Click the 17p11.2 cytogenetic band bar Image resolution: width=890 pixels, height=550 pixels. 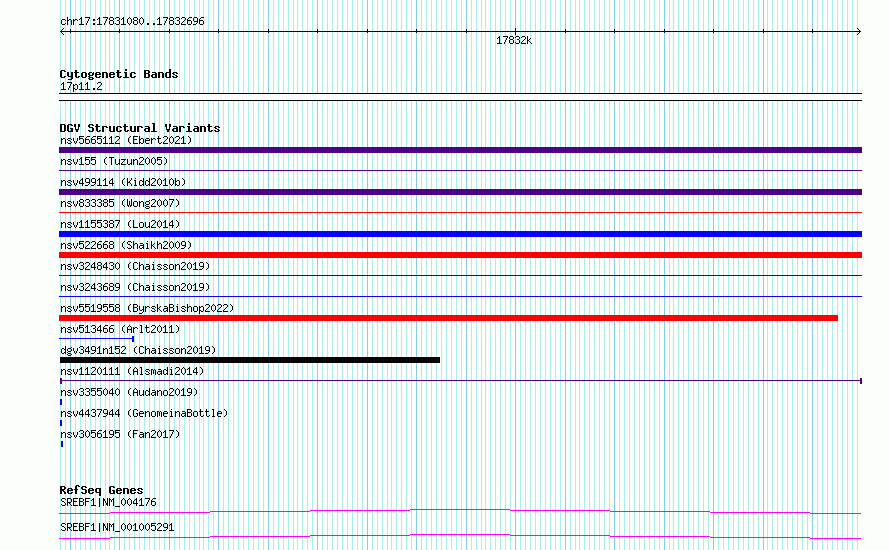point(460,97)
